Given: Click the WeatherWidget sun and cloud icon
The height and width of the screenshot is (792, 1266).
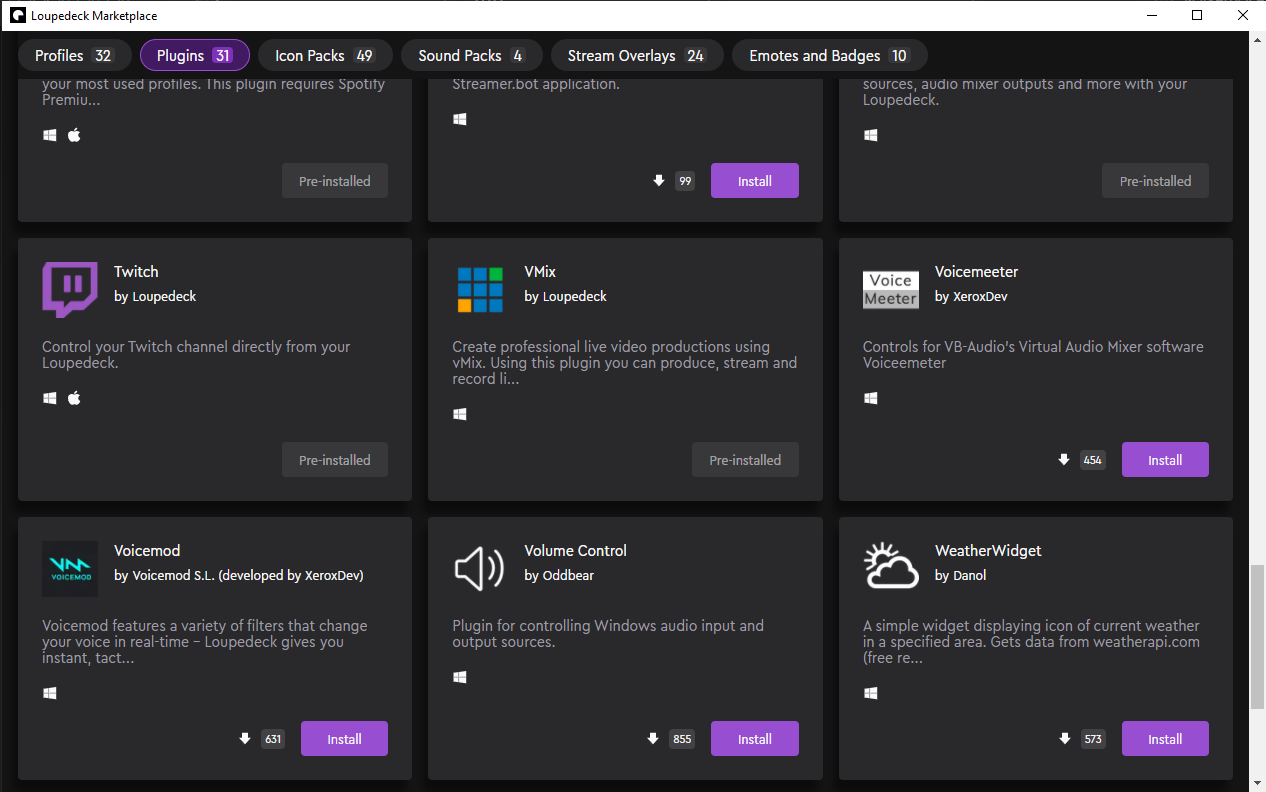Looking at the screenshot, I should click(890, 567).
